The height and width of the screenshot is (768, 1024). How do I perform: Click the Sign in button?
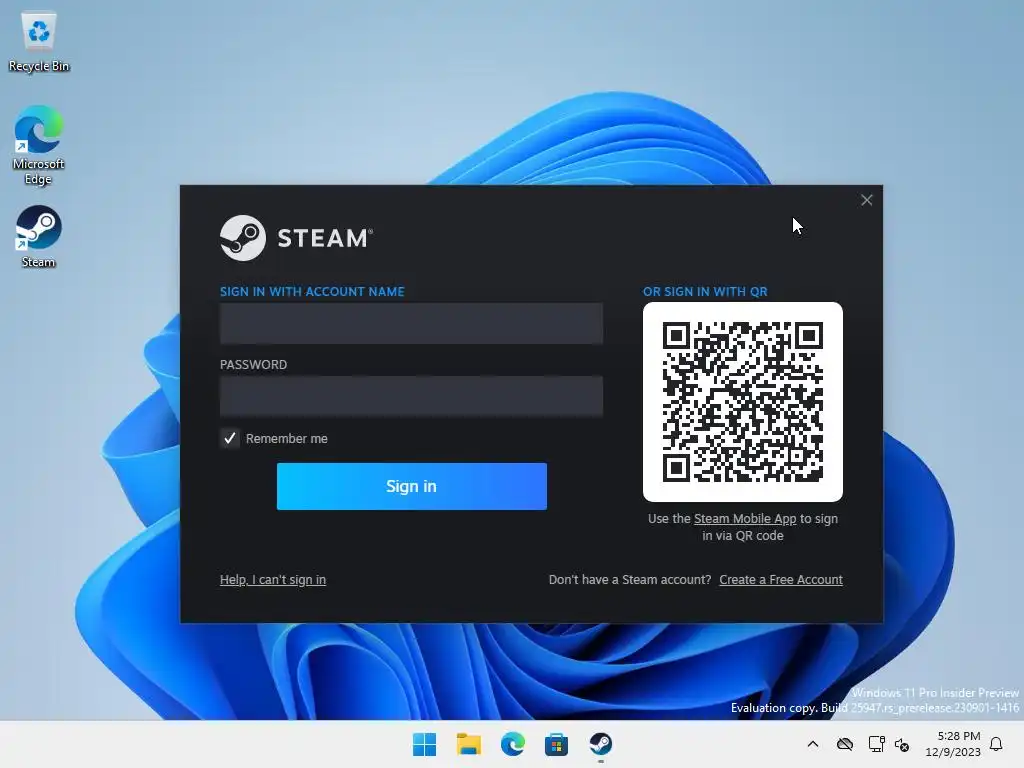[x=411, y=486]
